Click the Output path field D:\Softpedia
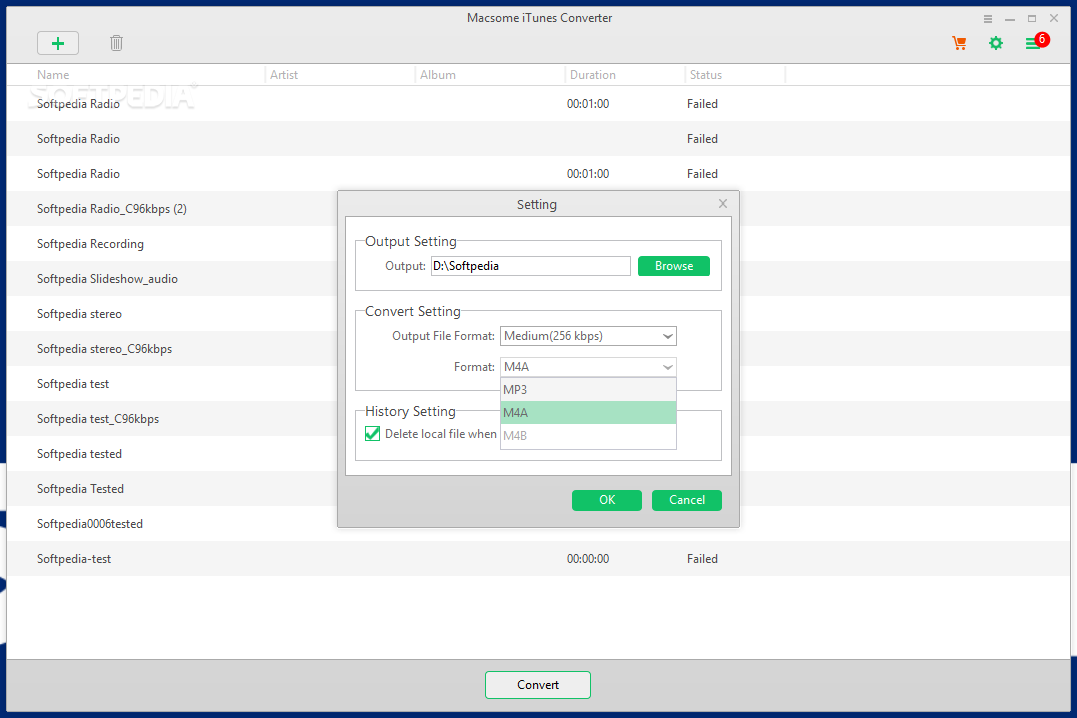Screen dimensions: 1077x718 click(x=530, y=266)
